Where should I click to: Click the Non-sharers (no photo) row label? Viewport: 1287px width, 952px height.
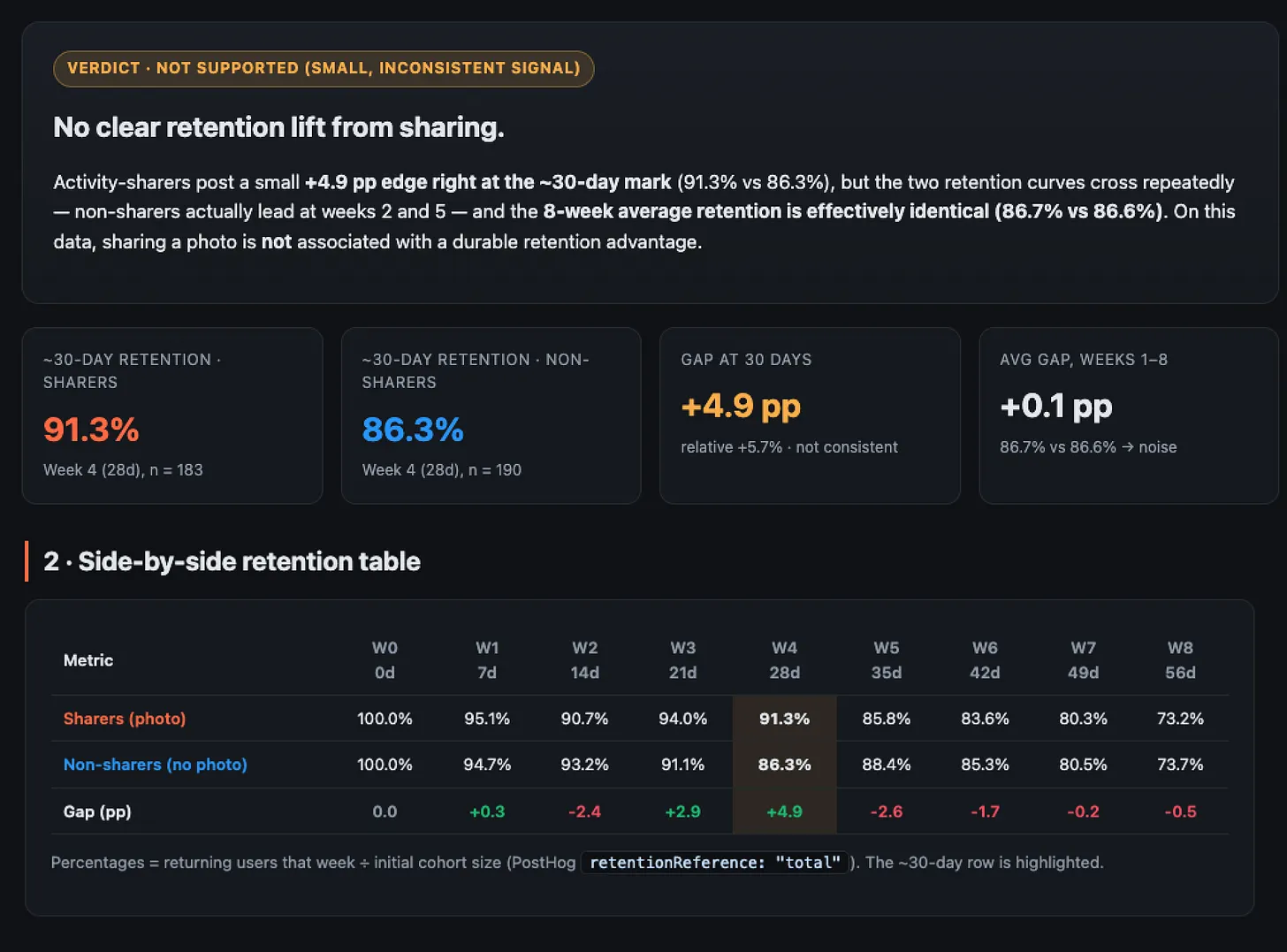[156, 765]
